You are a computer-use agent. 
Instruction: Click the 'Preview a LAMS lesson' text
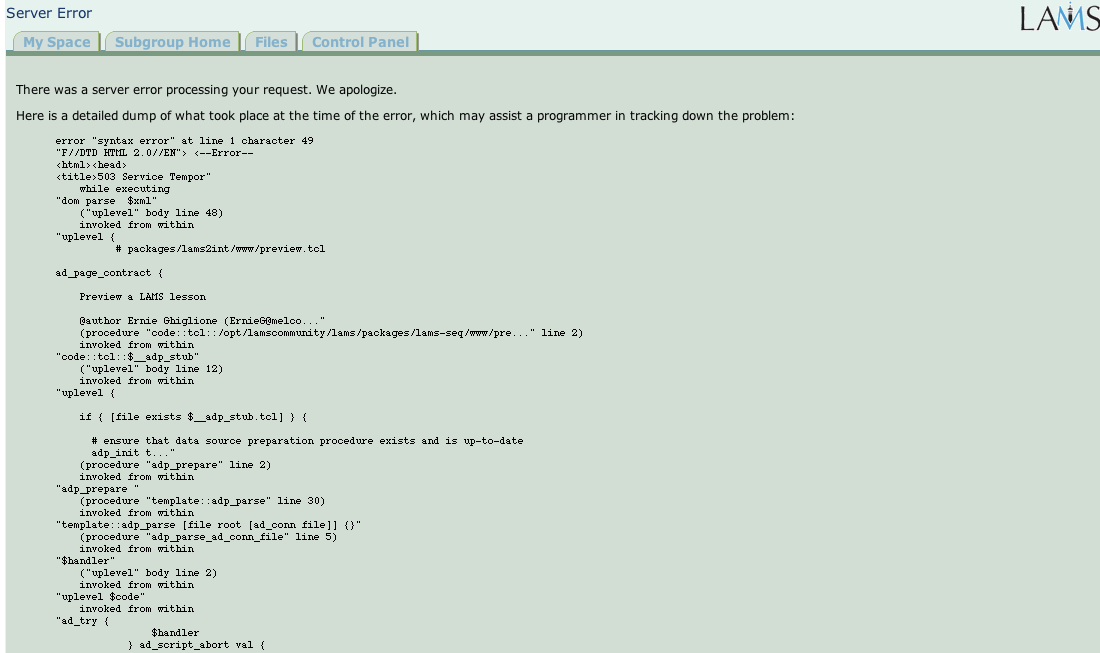(142, 297)
